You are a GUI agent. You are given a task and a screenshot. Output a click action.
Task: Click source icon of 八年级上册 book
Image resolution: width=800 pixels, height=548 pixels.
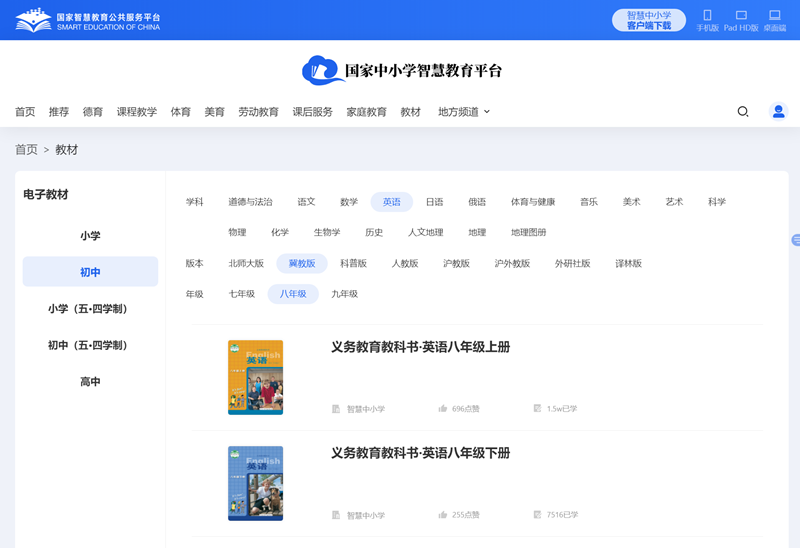(336, 409)
